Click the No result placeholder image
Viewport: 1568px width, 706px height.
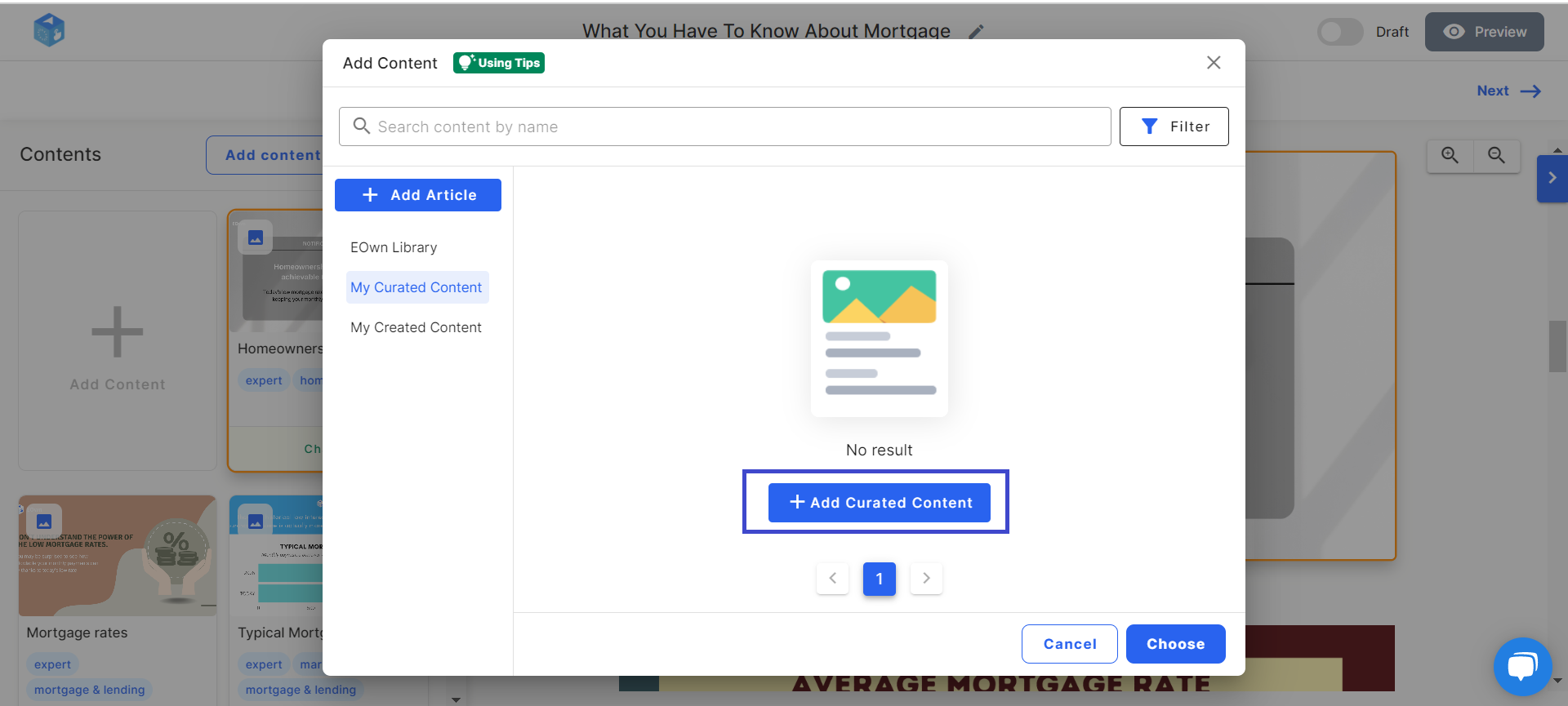click(x=880, y=339)
